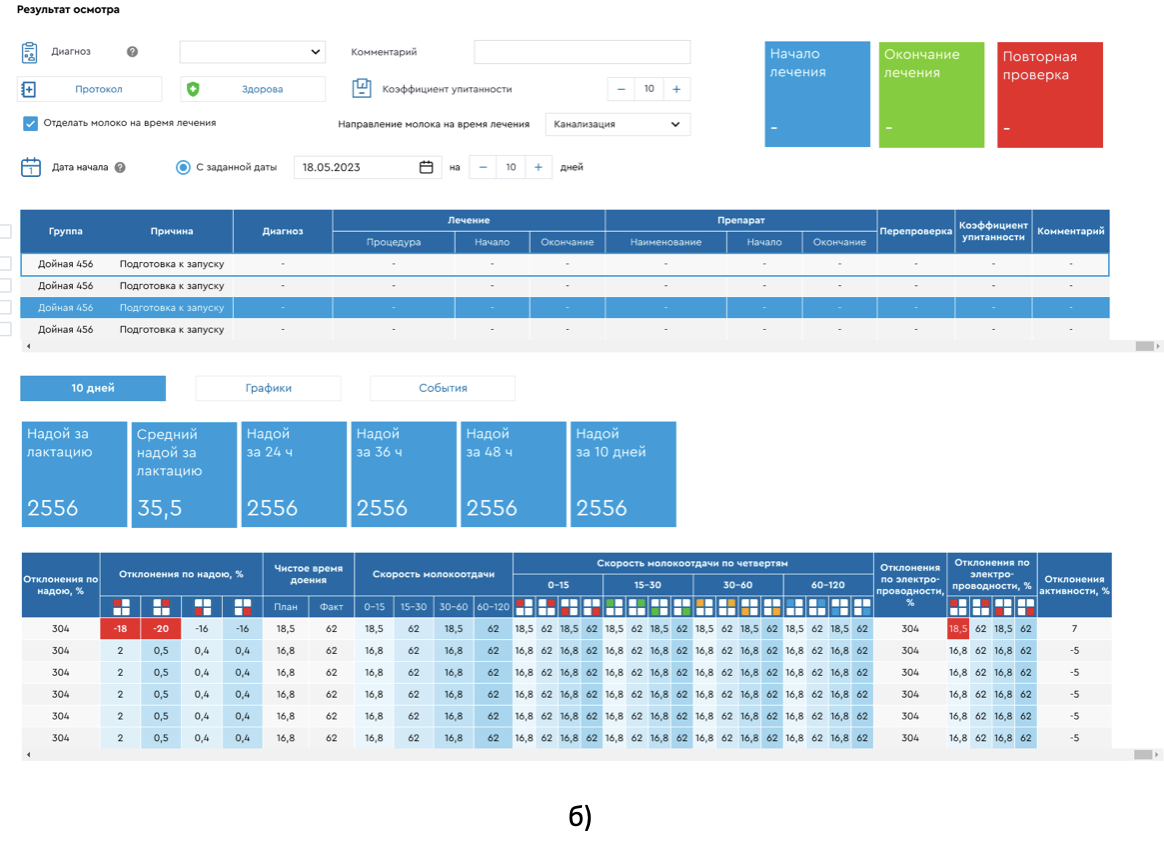The height and width of the screenshot is (848, 1164).
Task: Click the plus-document icon on Протокол
Action: pos(28,89)
